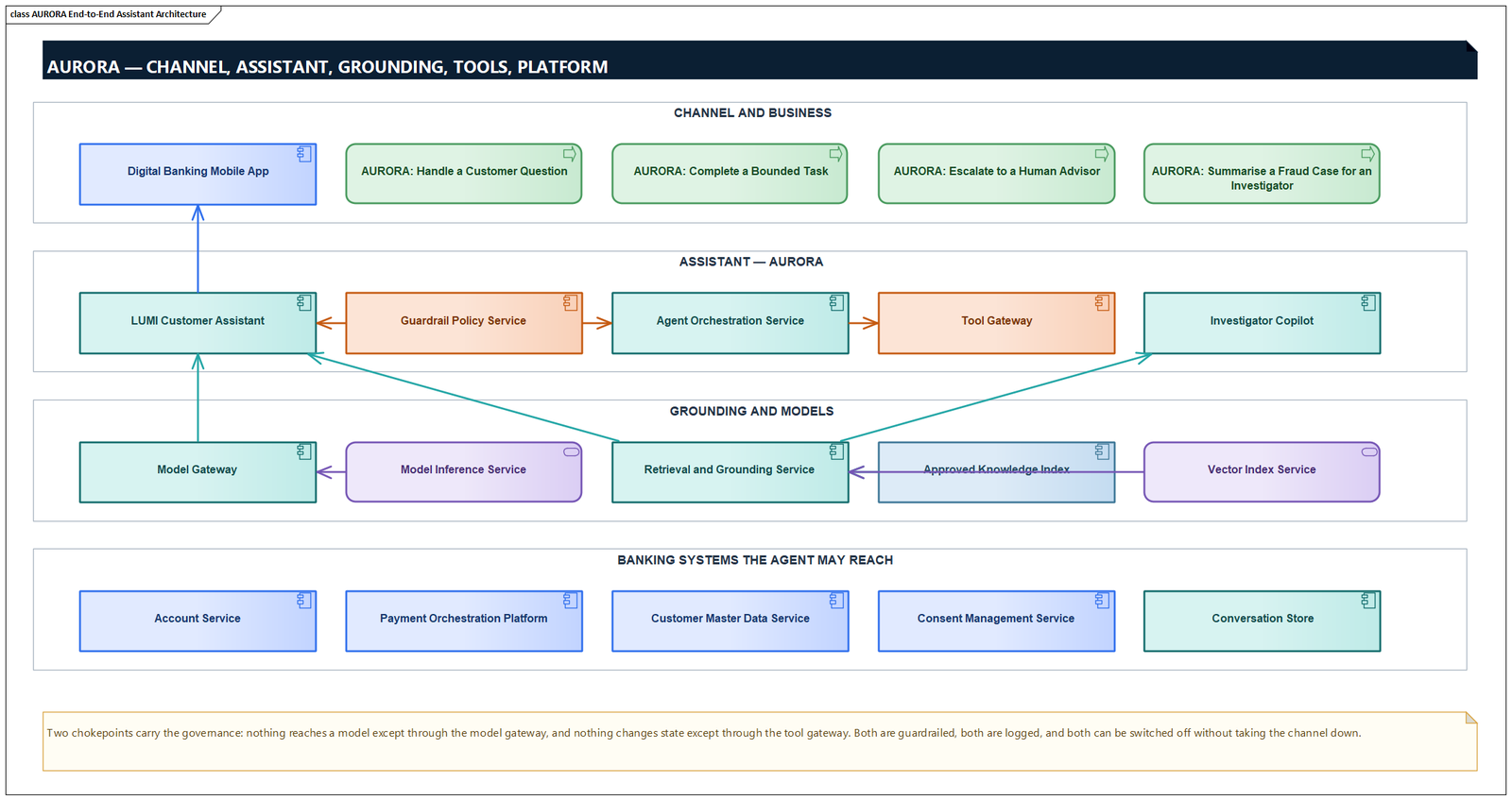The image size is (1512, 800).
Task: Click component icon on Conversation Store
Action: (x=1368, y=601)
